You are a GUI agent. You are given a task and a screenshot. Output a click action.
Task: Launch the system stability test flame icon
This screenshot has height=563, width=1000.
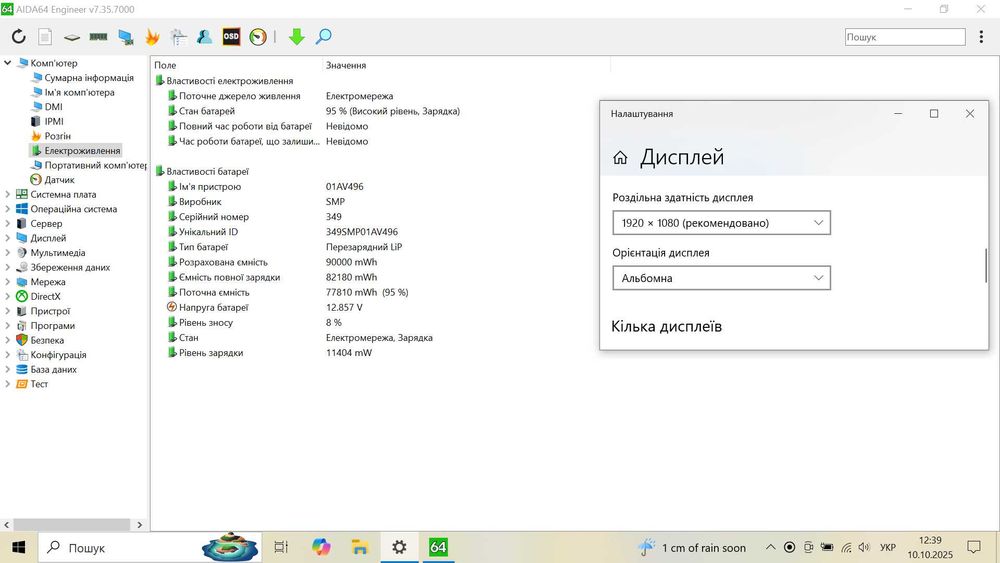(x=152, y=37)
